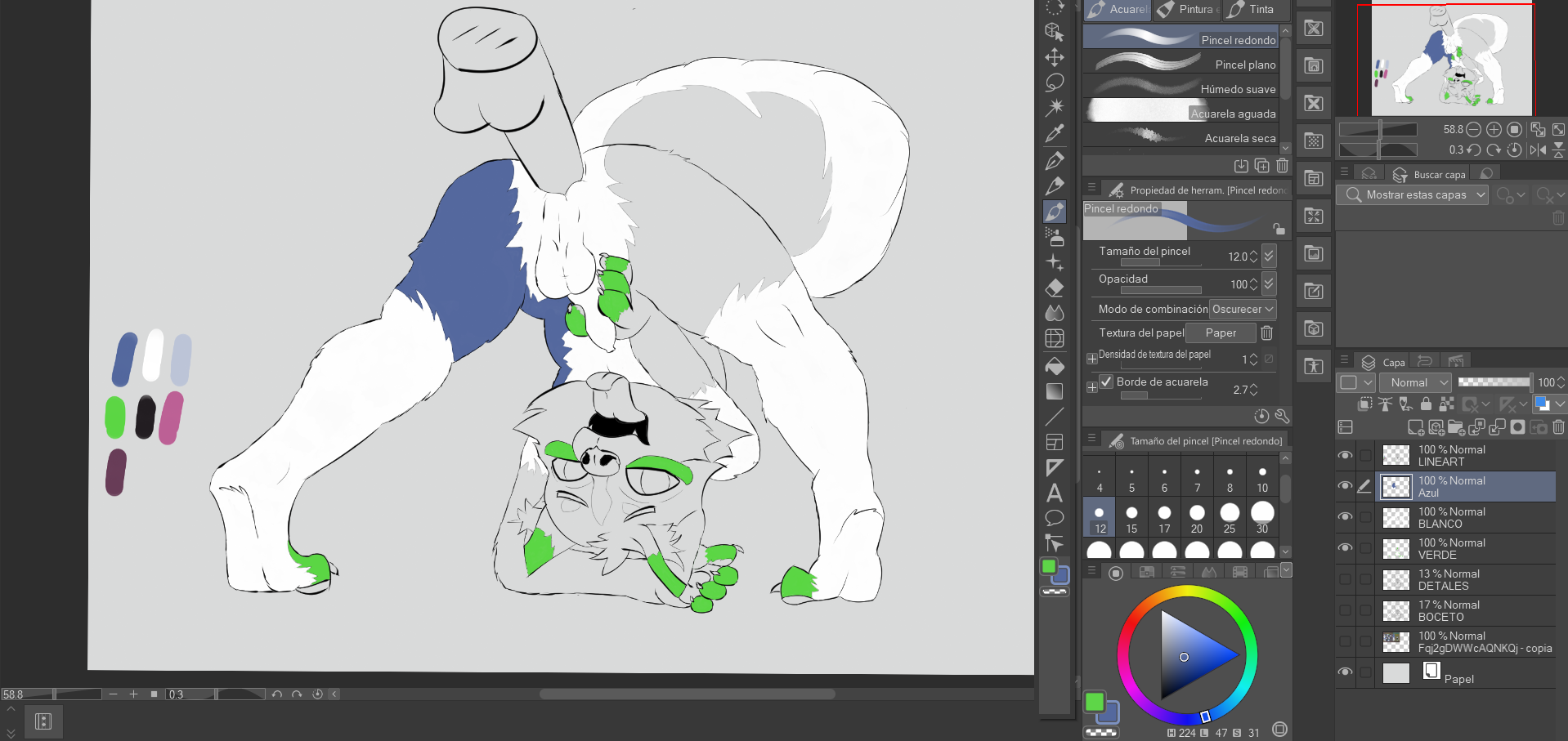Delete layer using the layer trash icon

point(1558,427)
